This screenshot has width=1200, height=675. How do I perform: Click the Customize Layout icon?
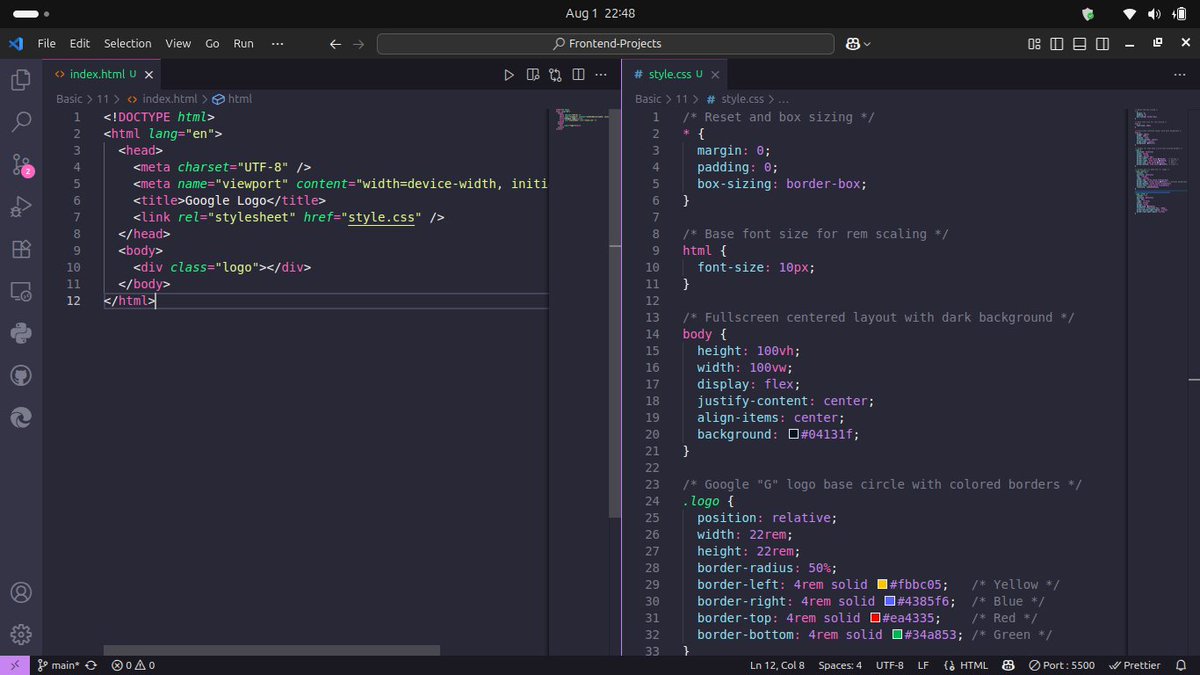coord(1034,44)
